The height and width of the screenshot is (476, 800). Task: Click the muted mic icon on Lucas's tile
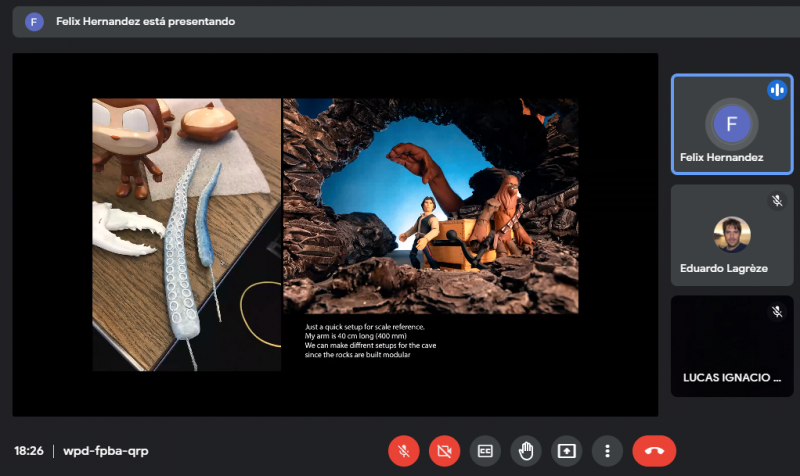[x=777, y=311]
